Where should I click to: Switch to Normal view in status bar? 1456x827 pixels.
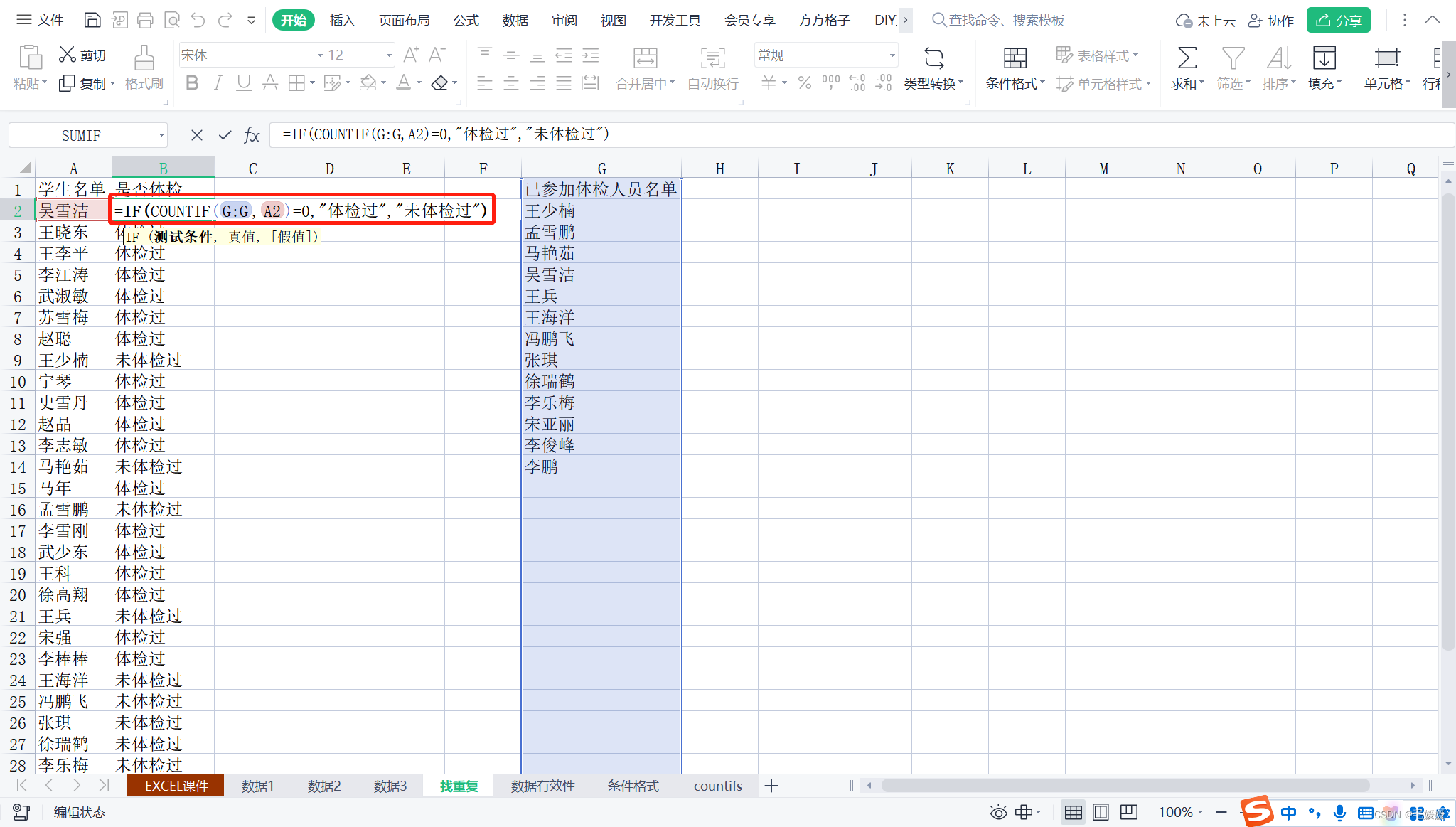[1074, 812]
